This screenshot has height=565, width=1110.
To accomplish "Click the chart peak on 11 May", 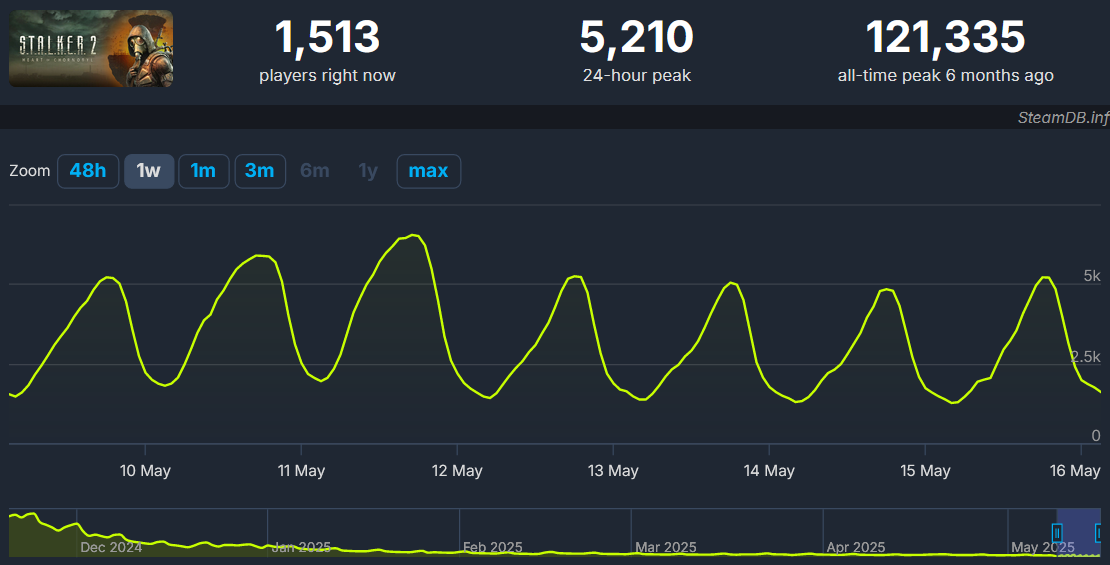I will click(x=414, y=235).
